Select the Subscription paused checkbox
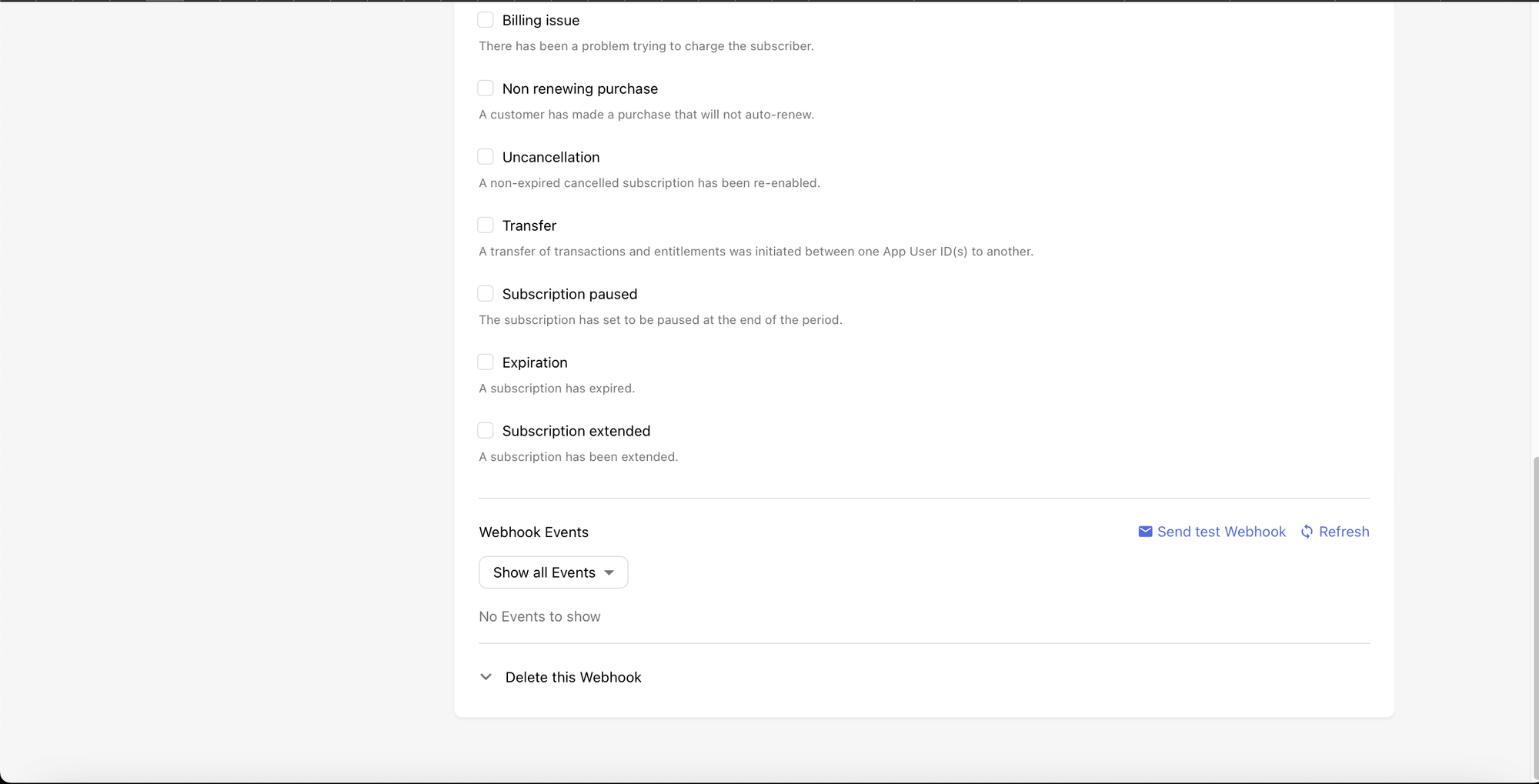The width and height of the screenshot is (1539, 784). (486, 294)
